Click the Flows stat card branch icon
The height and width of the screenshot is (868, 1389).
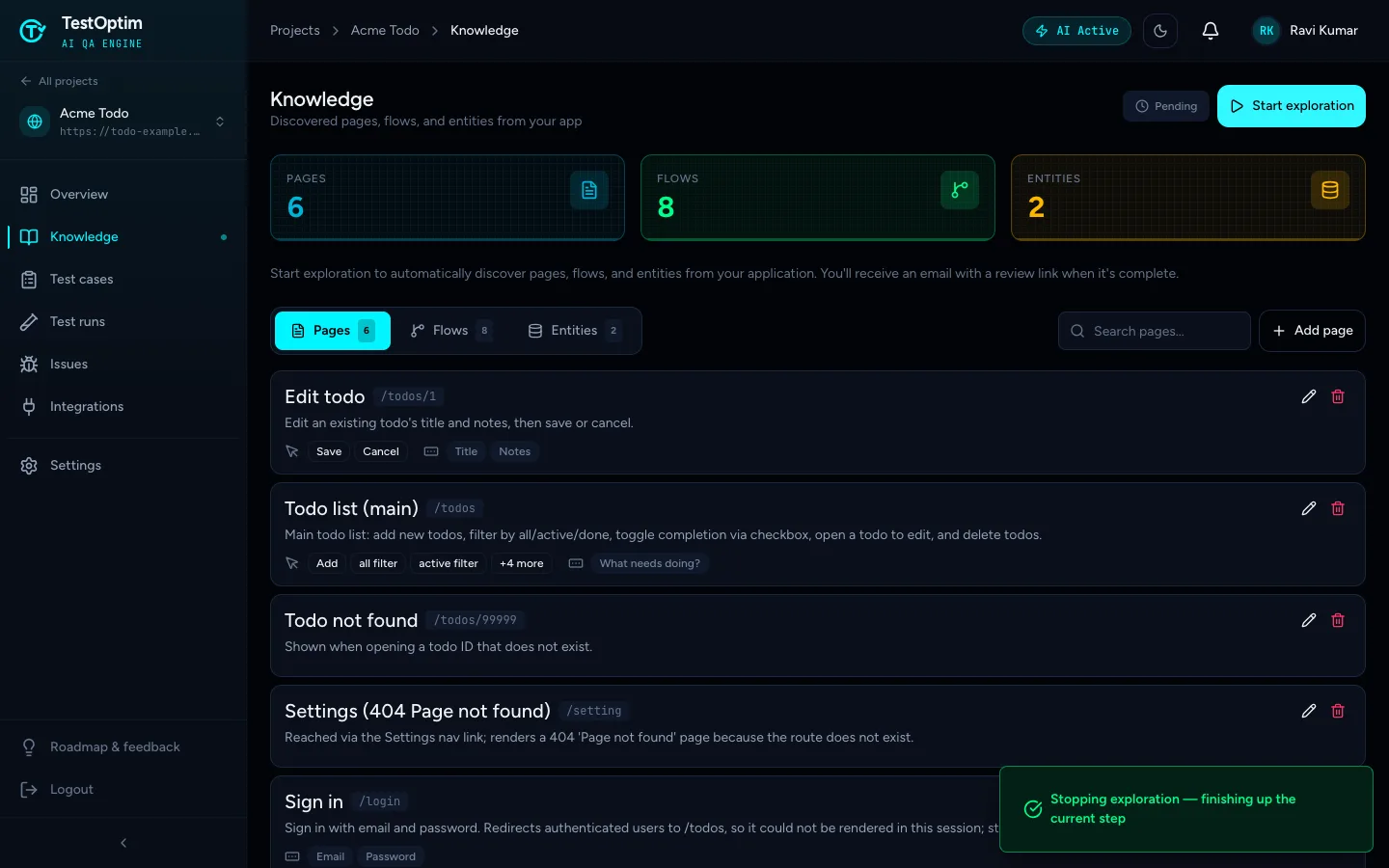[x=960, y=190]
